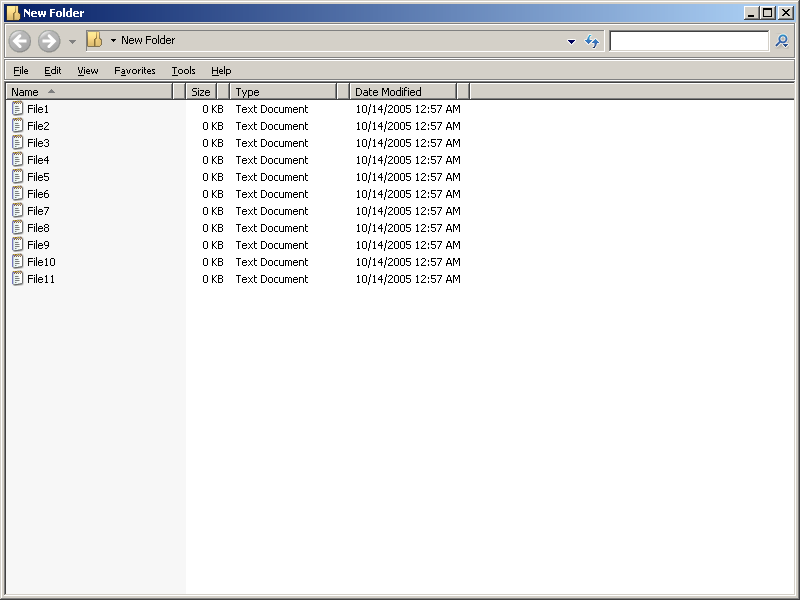Select the file name File4

click(x=38, y=160)
